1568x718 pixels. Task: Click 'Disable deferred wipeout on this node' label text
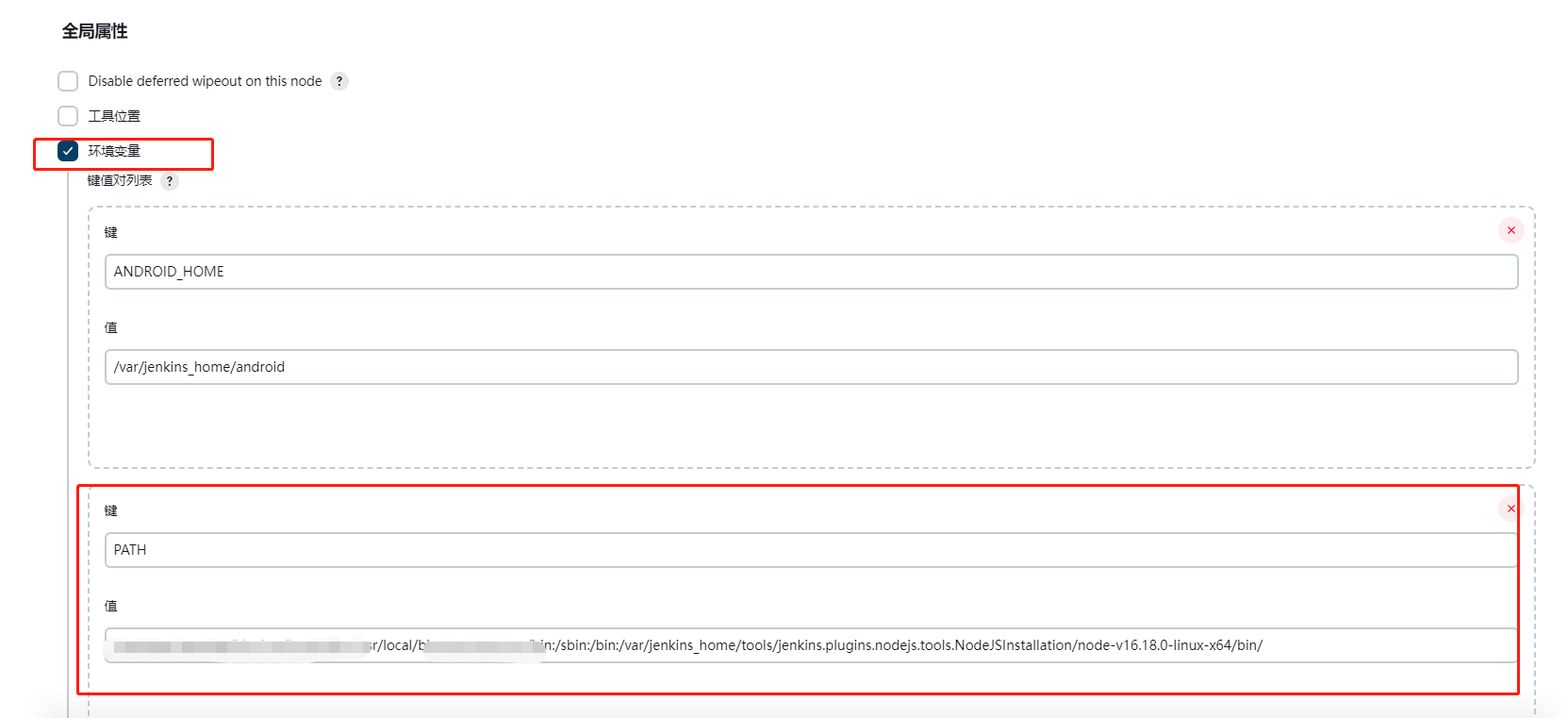[205, 81]
